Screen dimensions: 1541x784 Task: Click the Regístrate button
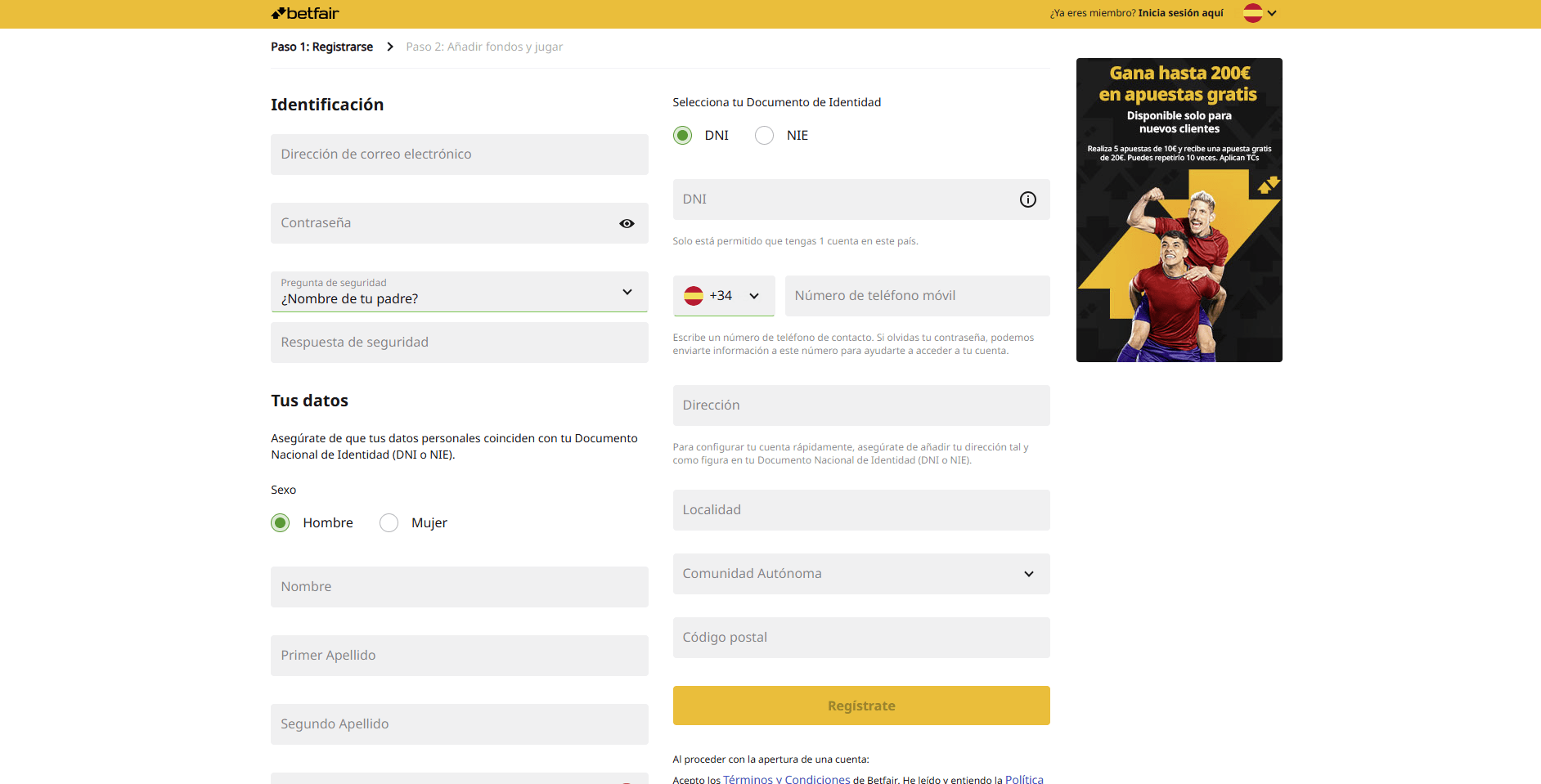click(861, 706)
